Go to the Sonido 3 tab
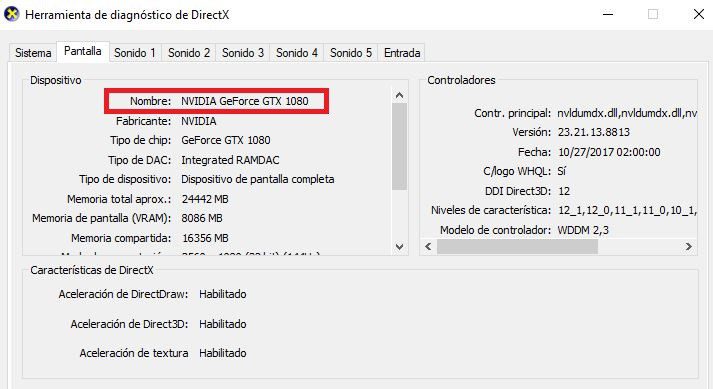Image resolution: width=713 pixels, height=389 pixels. point(243,53)
